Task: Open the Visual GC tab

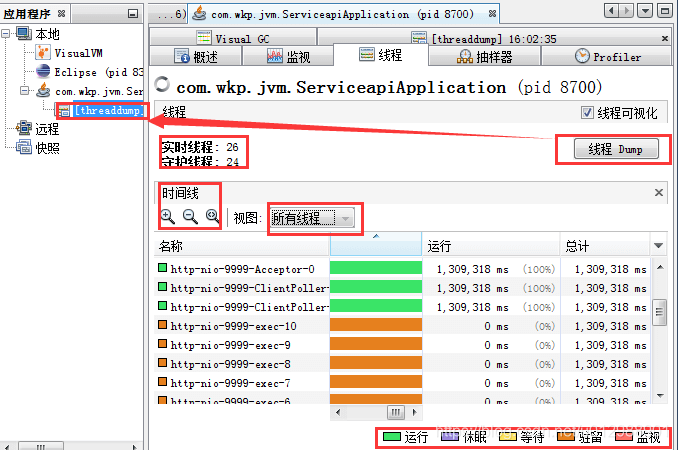Action: (233, 38)
